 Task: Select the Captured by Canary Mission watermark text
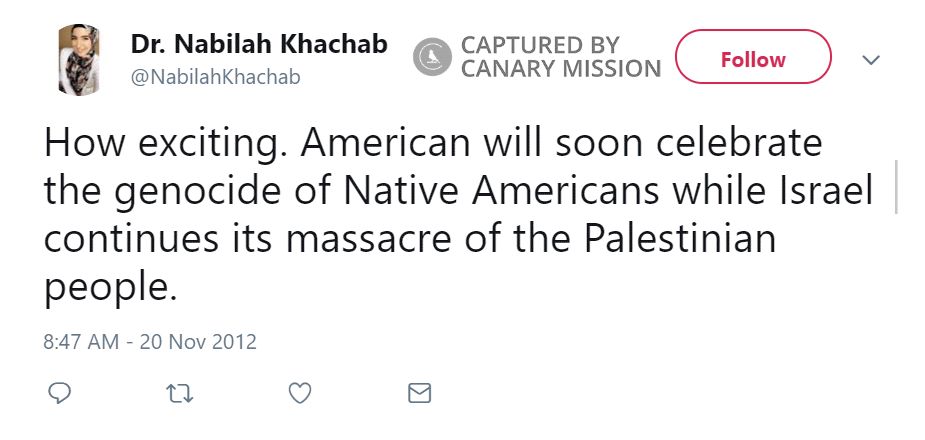click(x=560, y=57)
